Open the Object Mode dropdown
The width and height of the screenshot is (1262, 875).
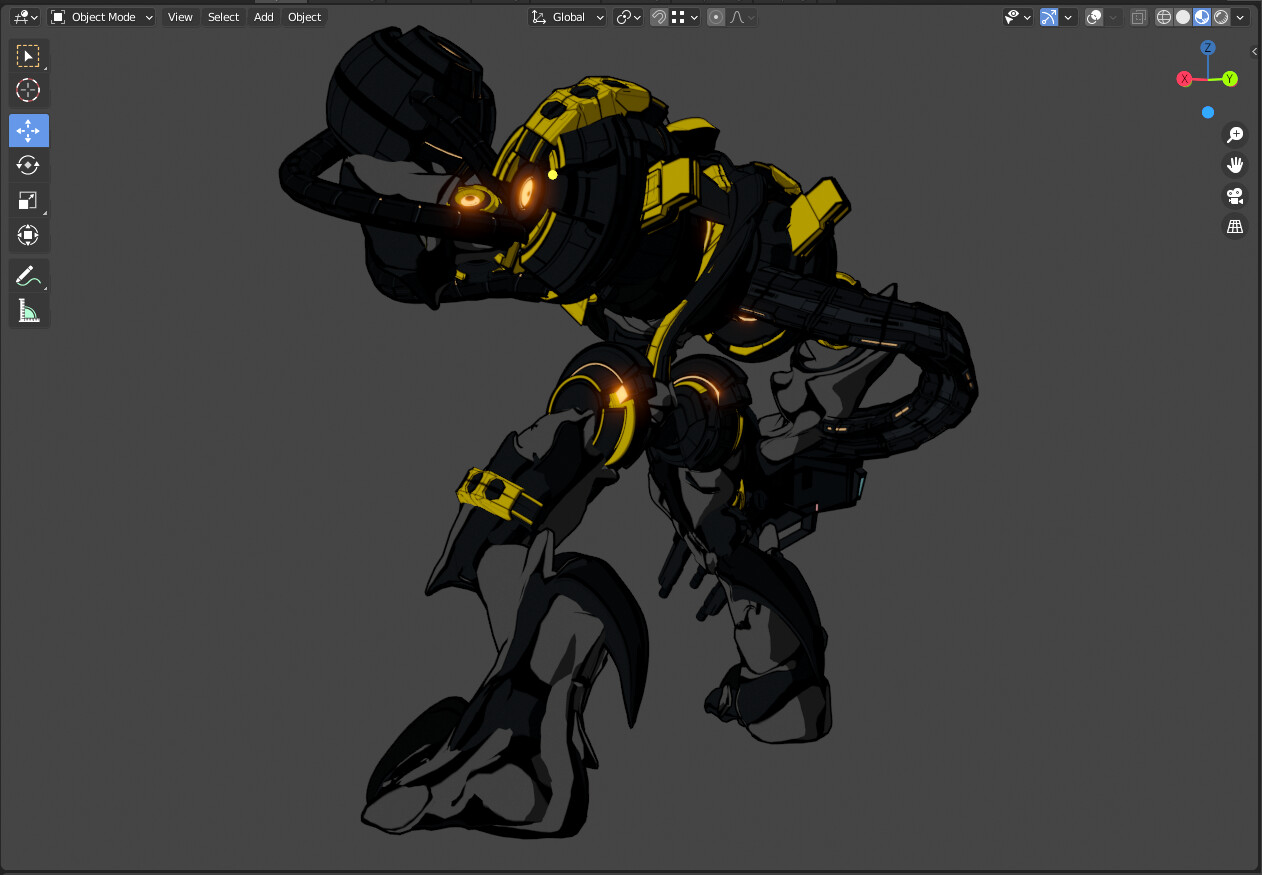[x=100, y=17]
